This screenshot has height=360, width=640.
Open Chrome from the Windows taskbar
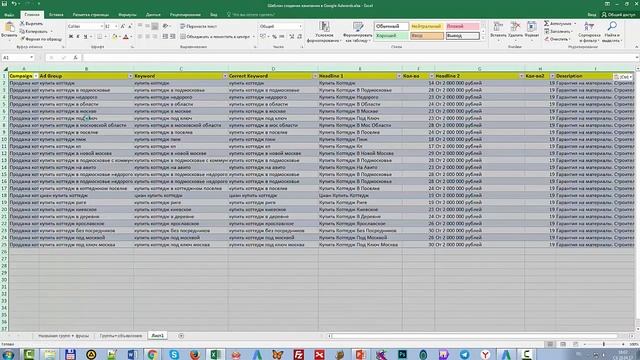153,354
